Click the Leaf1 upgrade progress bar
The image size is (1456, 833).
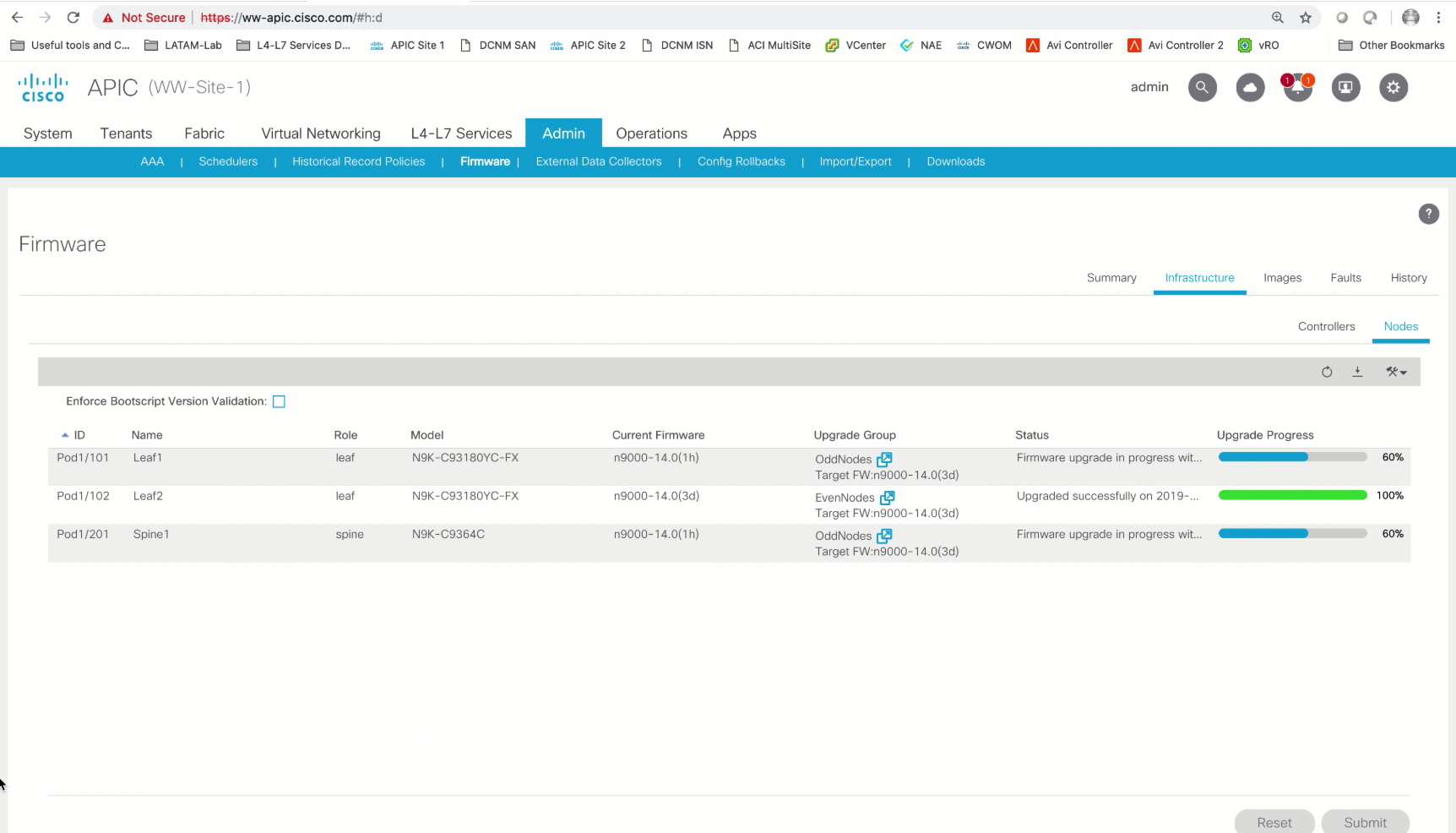click(x=1291, y=457)
